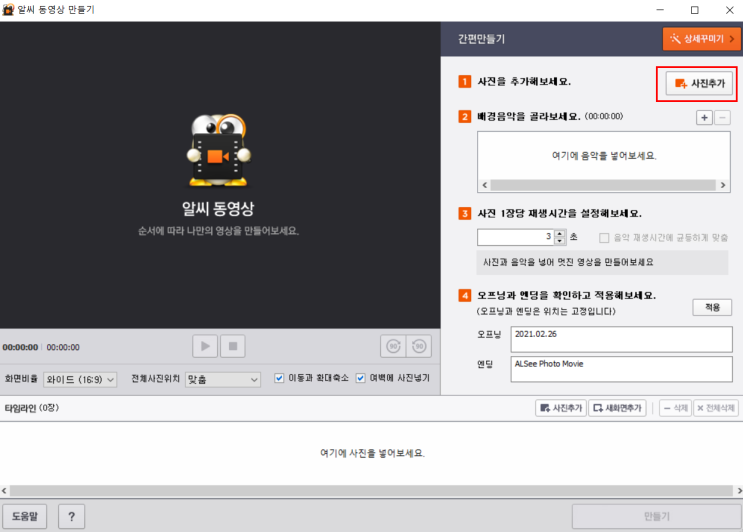Image resolution: width=743 pixels, height=532 pixels.
Task: Increase seconds per photo with up stepper
Action: point(560,233)
